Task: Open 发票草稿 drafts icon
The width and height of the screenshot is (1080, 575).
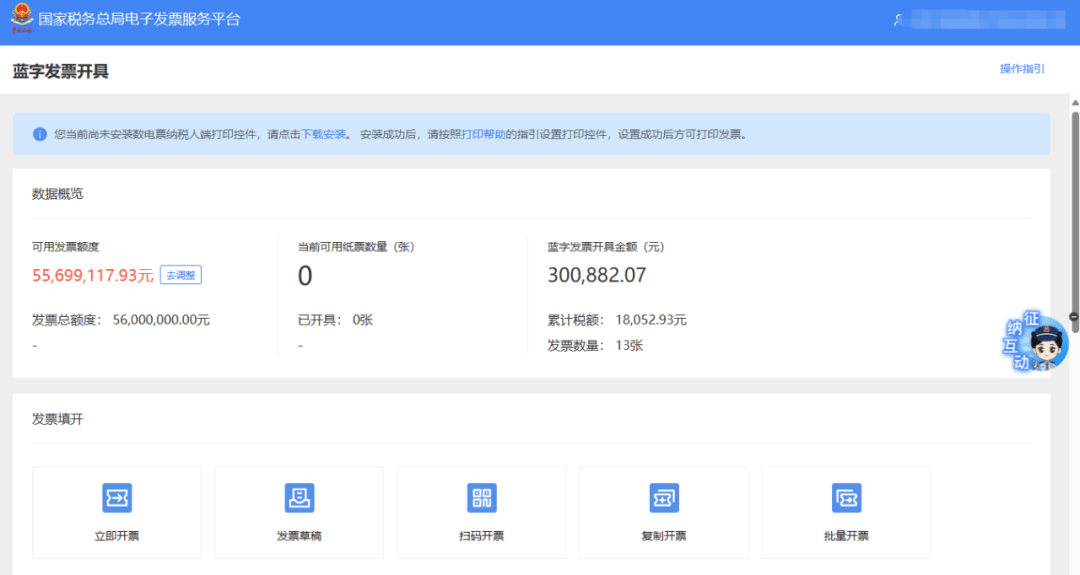Action: tap(299, 498)
